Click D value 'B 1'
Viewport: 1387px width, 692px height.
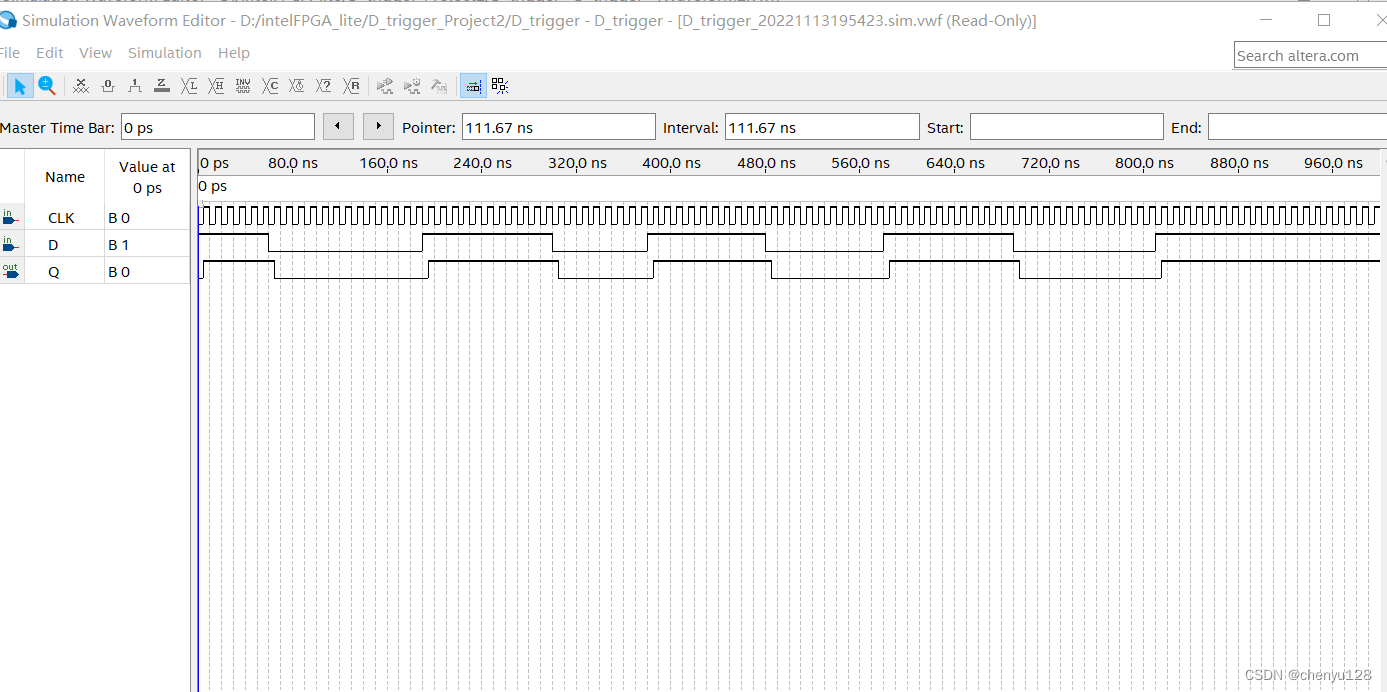point(119,244)
